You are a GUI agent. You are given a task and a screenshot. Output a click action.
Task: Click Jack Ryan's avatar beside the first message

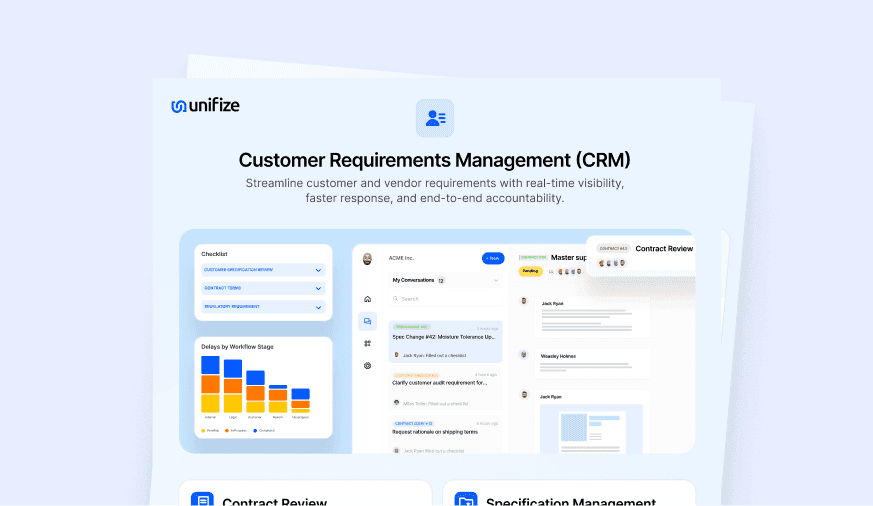[524, 301]
